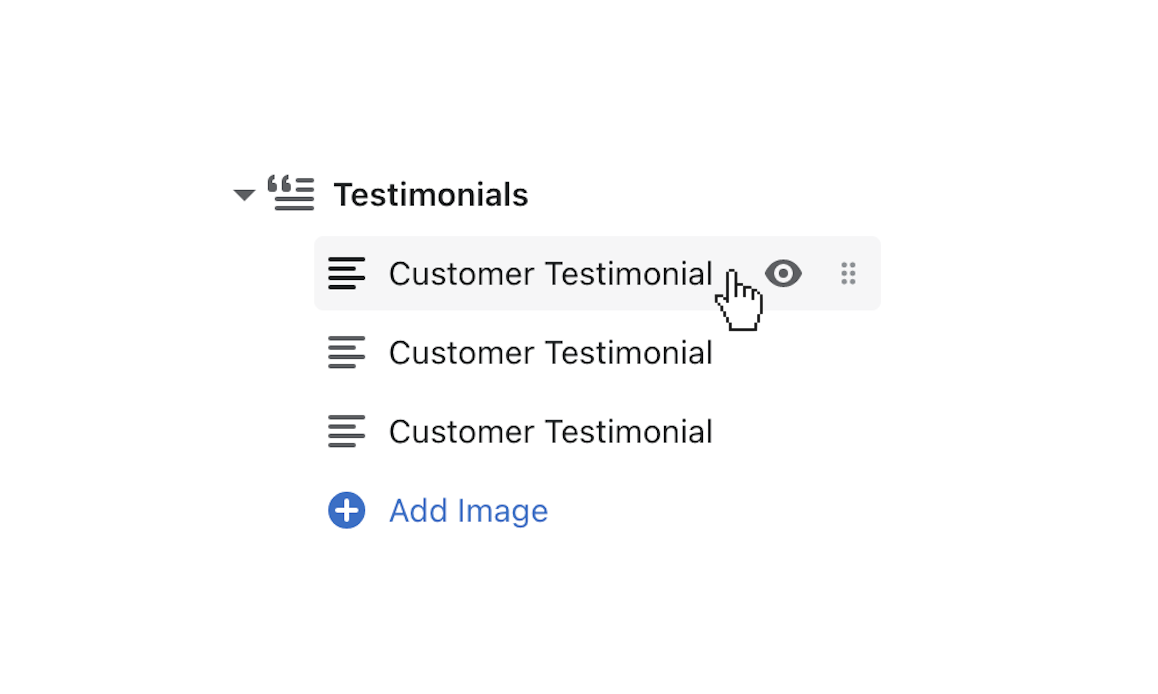Click the disclosure triangle beside Testimonials
Viewport: 1158px width, 694px height.
[x=244, y=195]
